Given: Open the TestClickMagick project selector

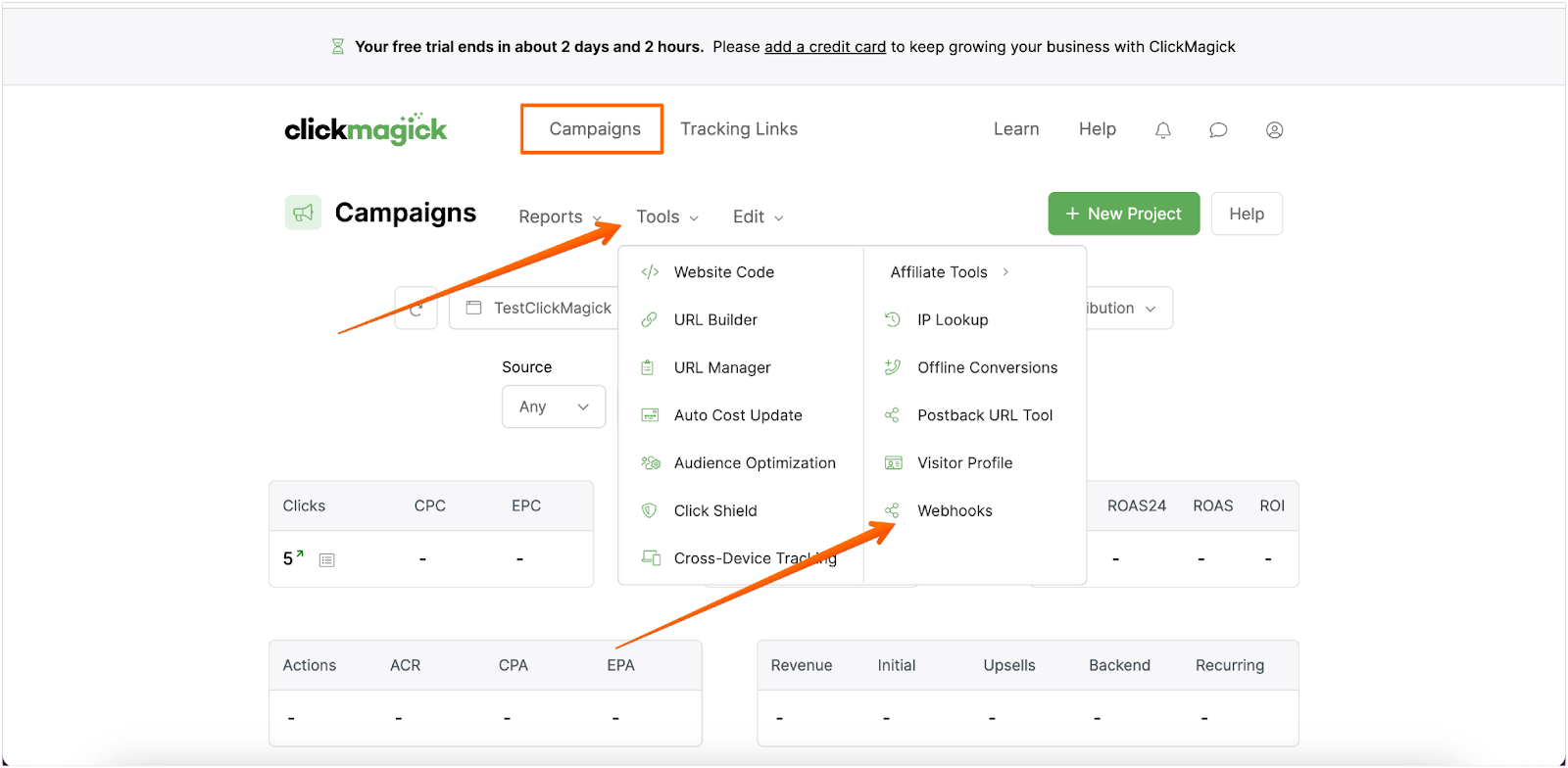Looking at the screenshot, I should (539, 309).
